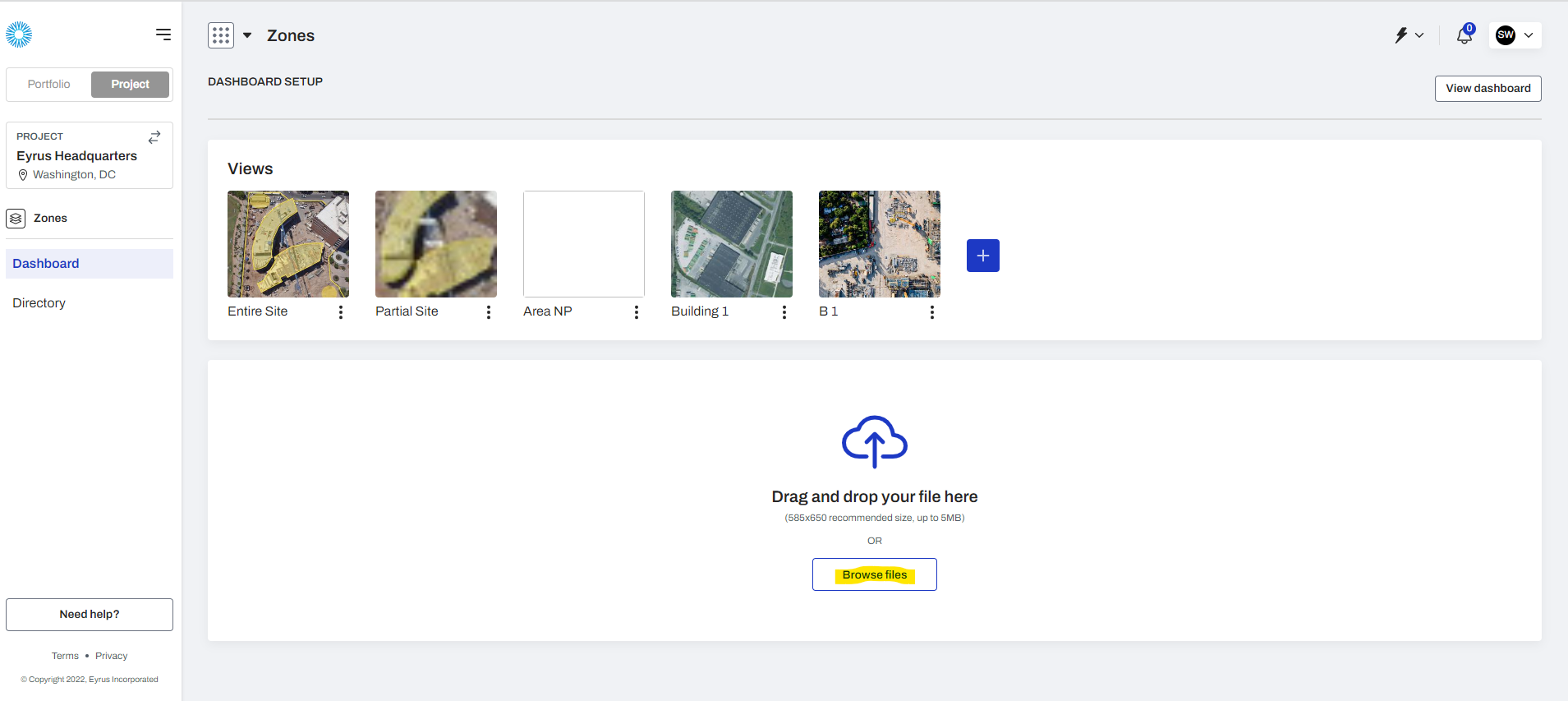Click the Partial Site label
Viewport: 1568px width, 701px height.
(x=407, y=311)
